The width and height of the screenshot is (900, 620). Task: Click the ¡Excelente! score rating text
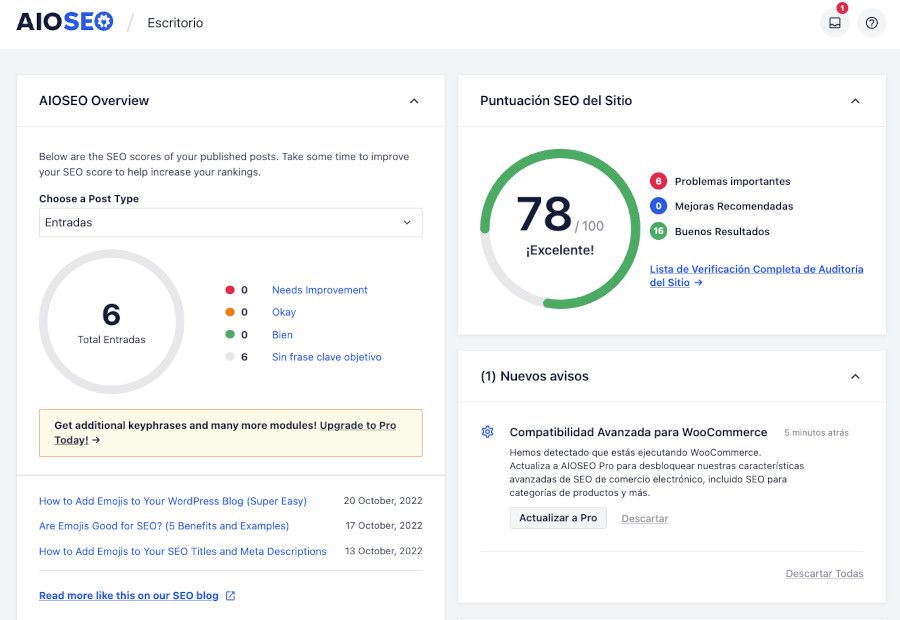(x=560, y=250)
